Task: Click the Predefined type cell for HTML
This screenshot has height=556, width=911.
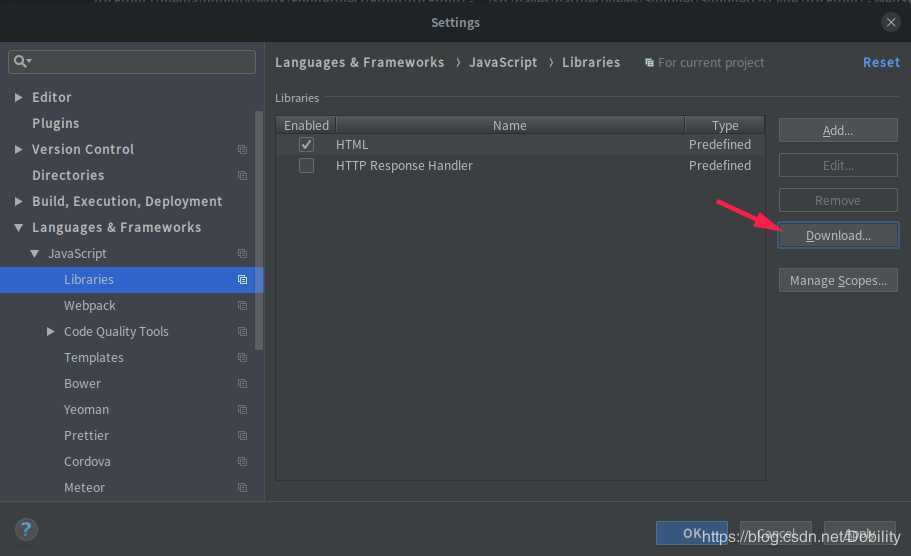Action: click(720, 144)
